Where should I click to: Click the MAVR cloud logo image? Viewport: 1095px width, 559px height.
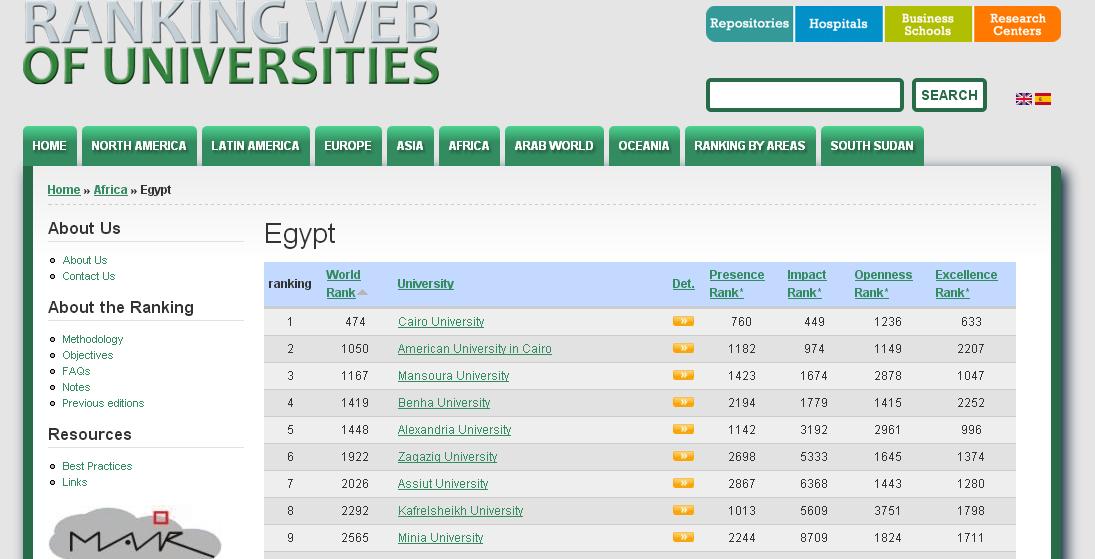(135, 534)
